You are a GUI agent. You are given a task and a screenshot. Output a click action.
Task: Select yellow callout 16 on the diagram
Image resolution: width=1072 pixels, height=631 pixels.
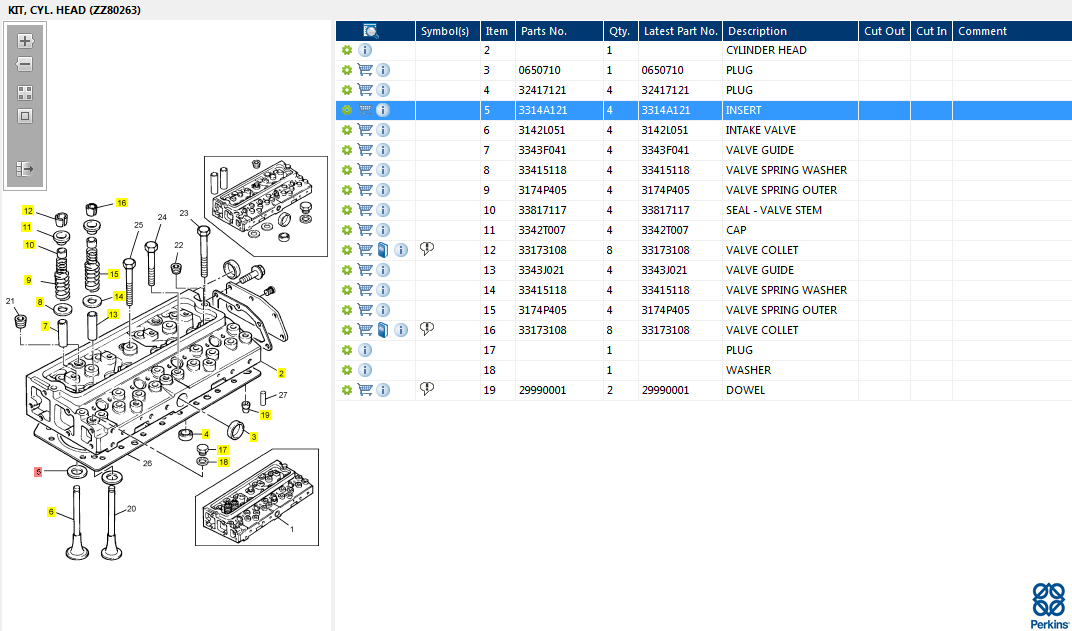point(122,203)
